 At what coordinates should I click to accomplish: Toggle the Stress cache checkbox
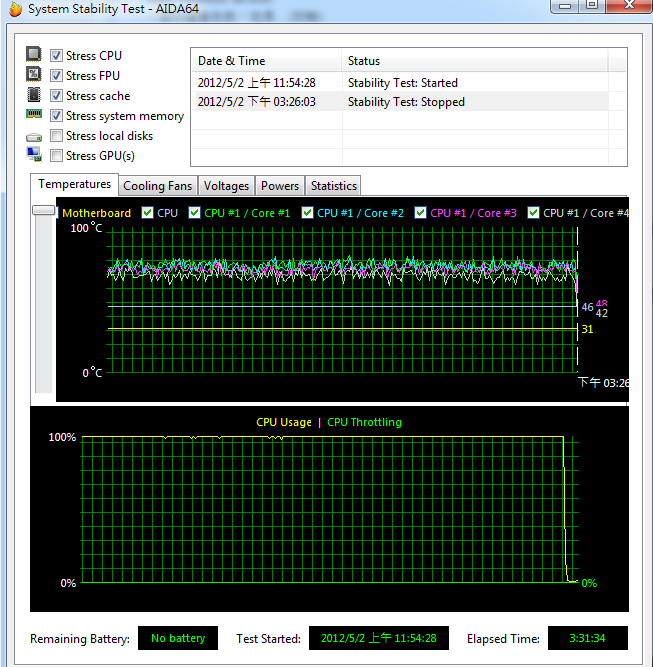pos(56,96)
